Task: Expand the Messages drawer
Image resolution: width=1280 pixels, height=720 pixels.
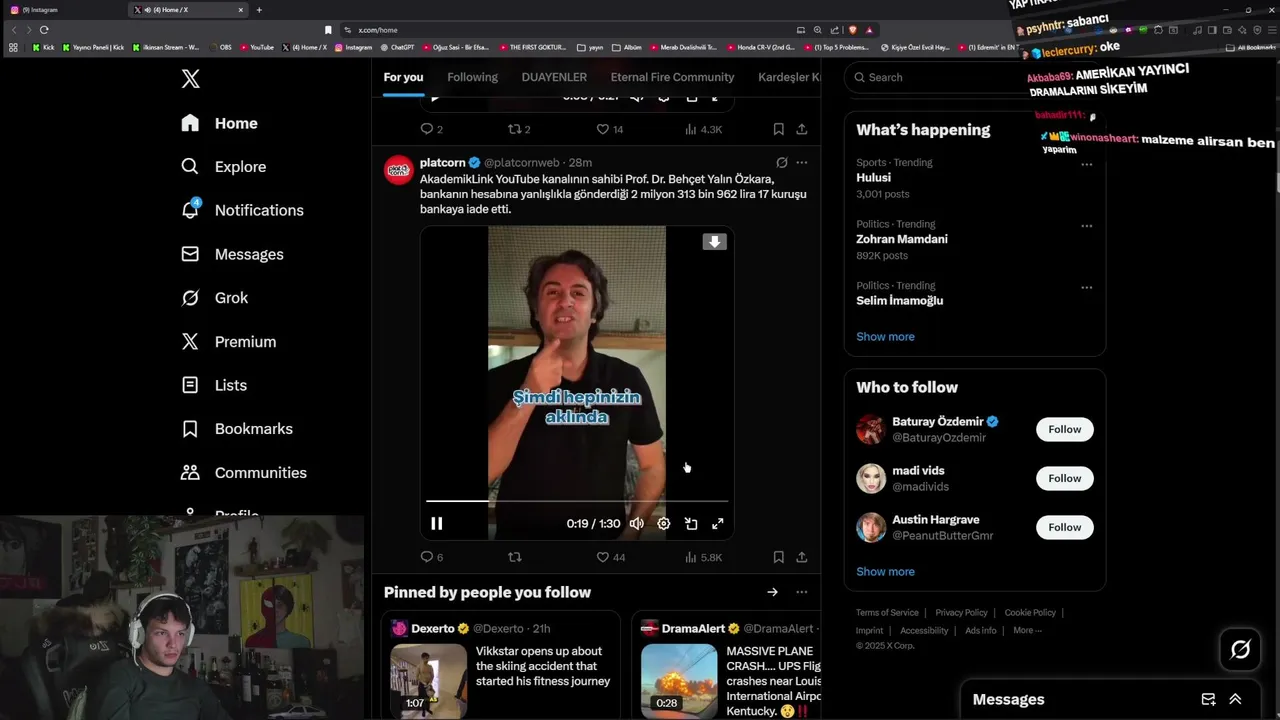Action: coord(1235,700)
